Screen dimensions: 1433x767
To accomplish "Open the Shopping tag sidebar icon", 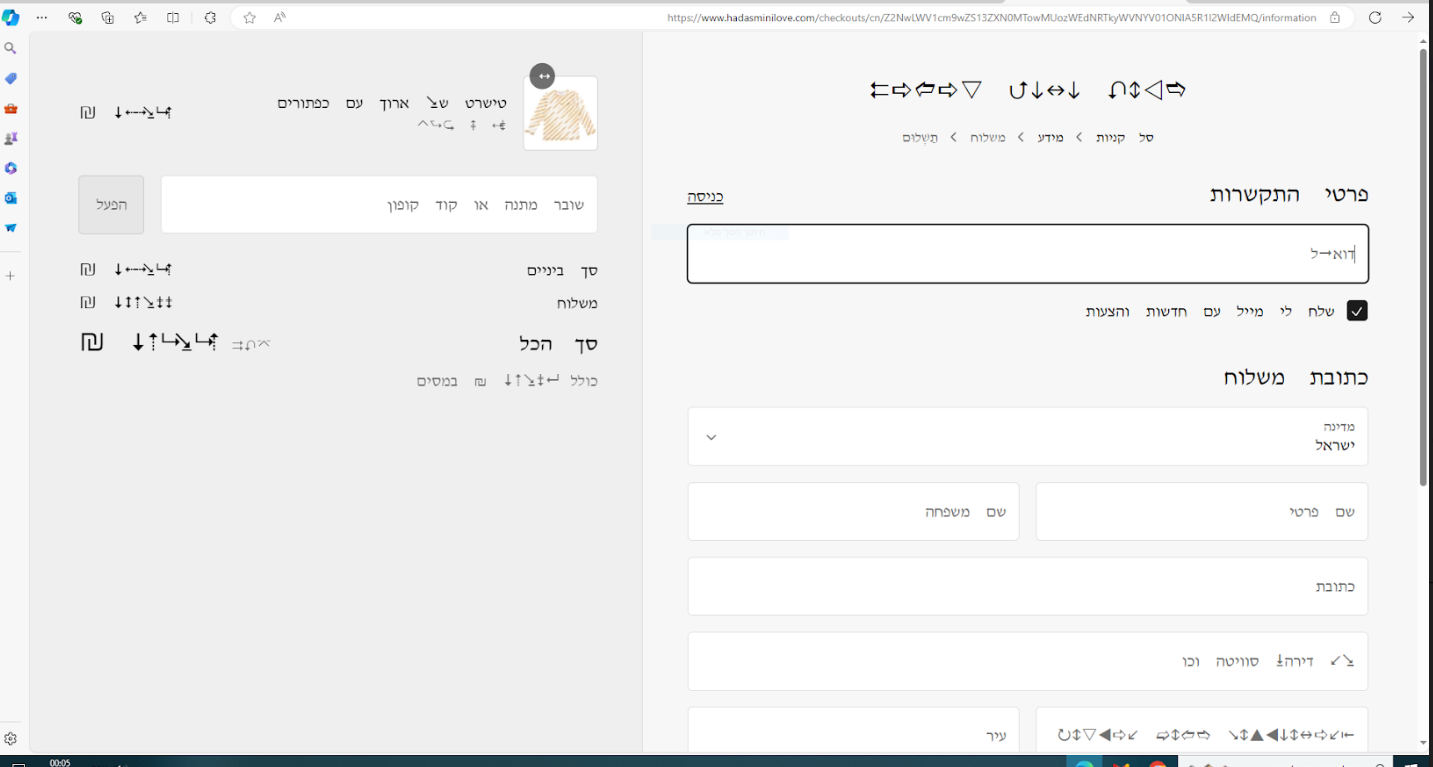I will coord(10,78).
